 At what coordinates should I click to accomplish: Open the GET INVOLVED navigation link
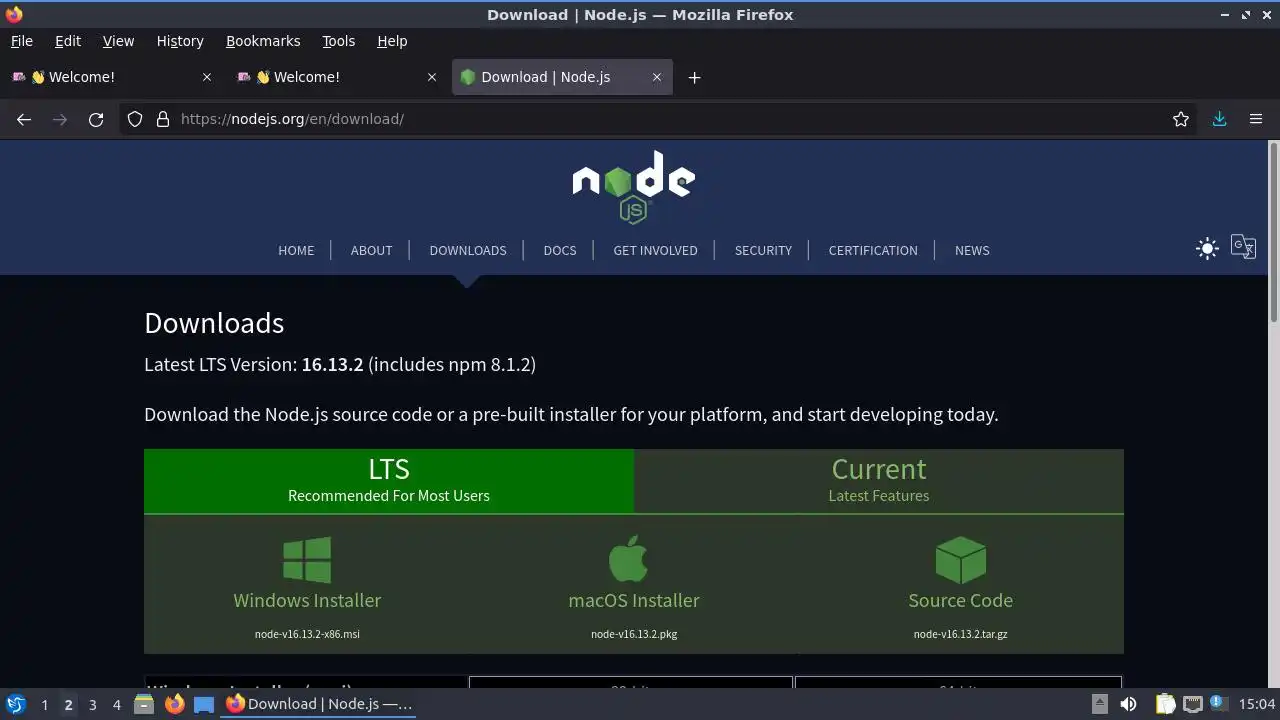pyautogui.click(x=655, y=250)
